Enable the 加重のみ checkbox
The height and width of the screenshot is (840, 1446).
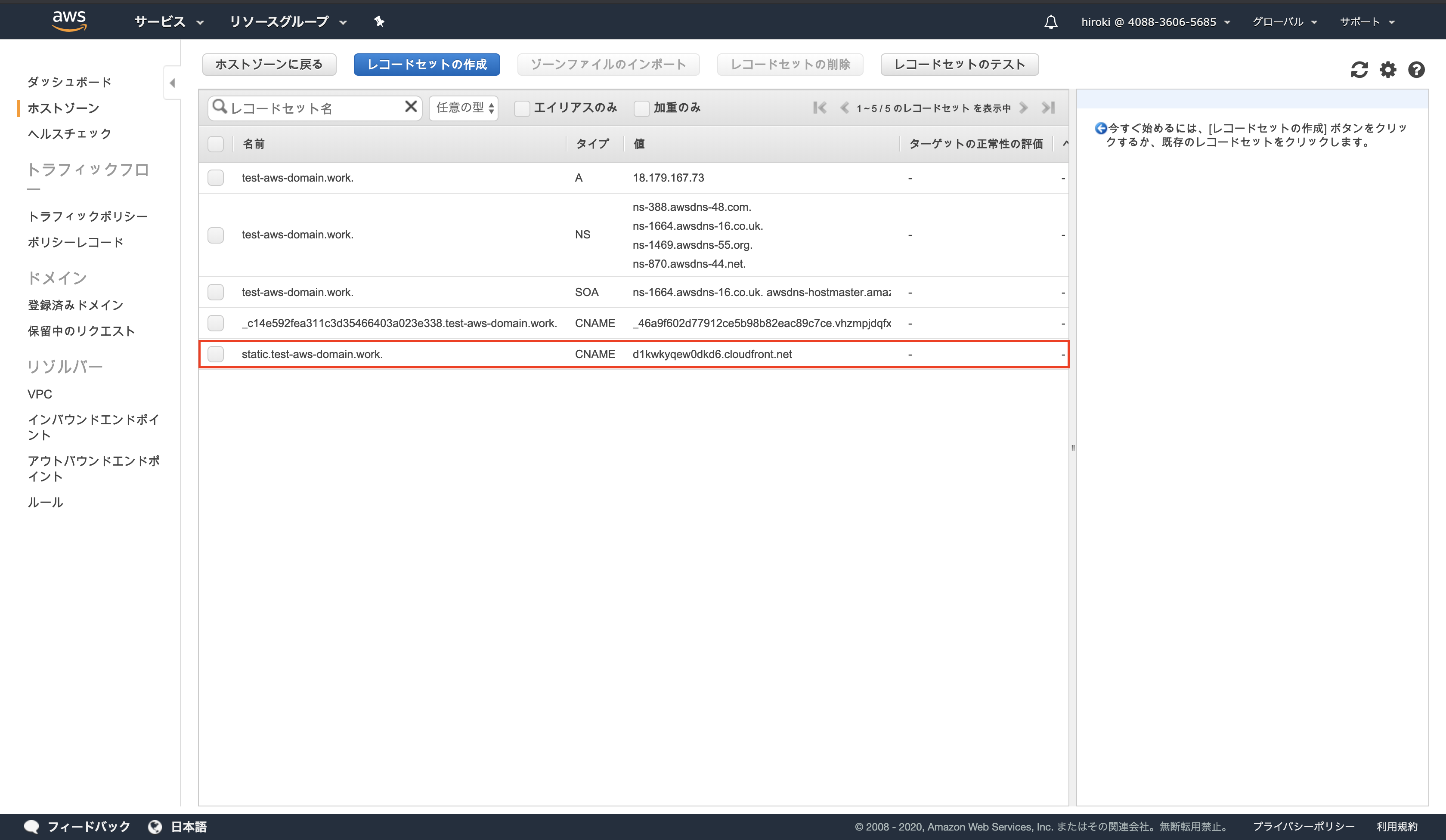tap(641, 108)
